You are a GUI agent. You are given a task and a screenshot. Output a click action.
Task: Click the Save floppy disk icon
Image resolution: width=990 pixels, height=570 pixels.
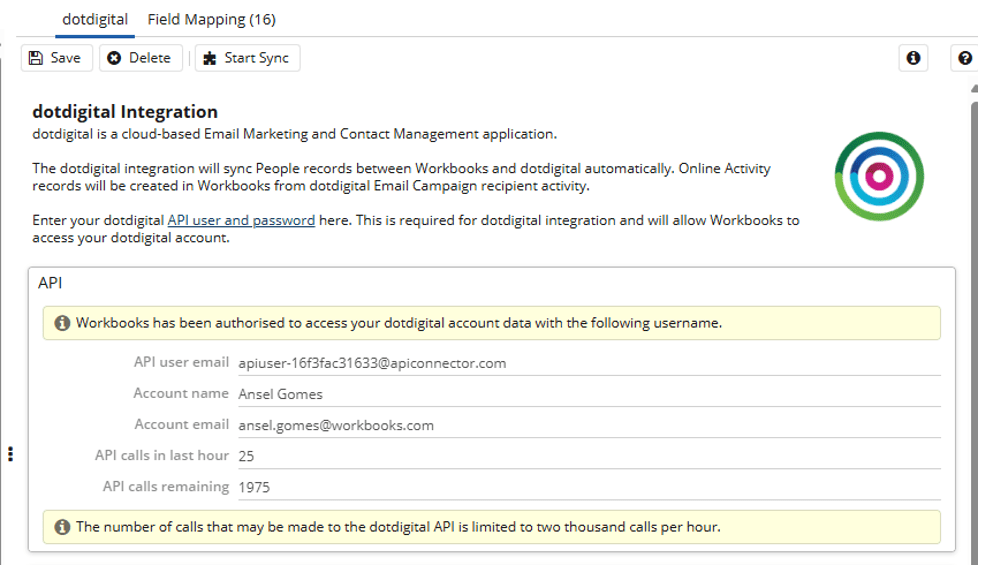pos(36,58)
